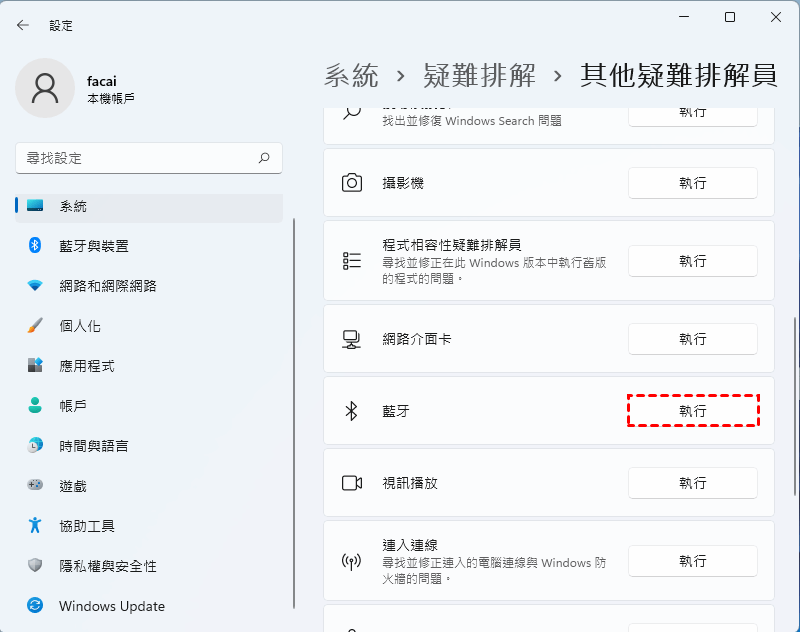Click the sidebar vertical scrollbar

click(294, 413)
